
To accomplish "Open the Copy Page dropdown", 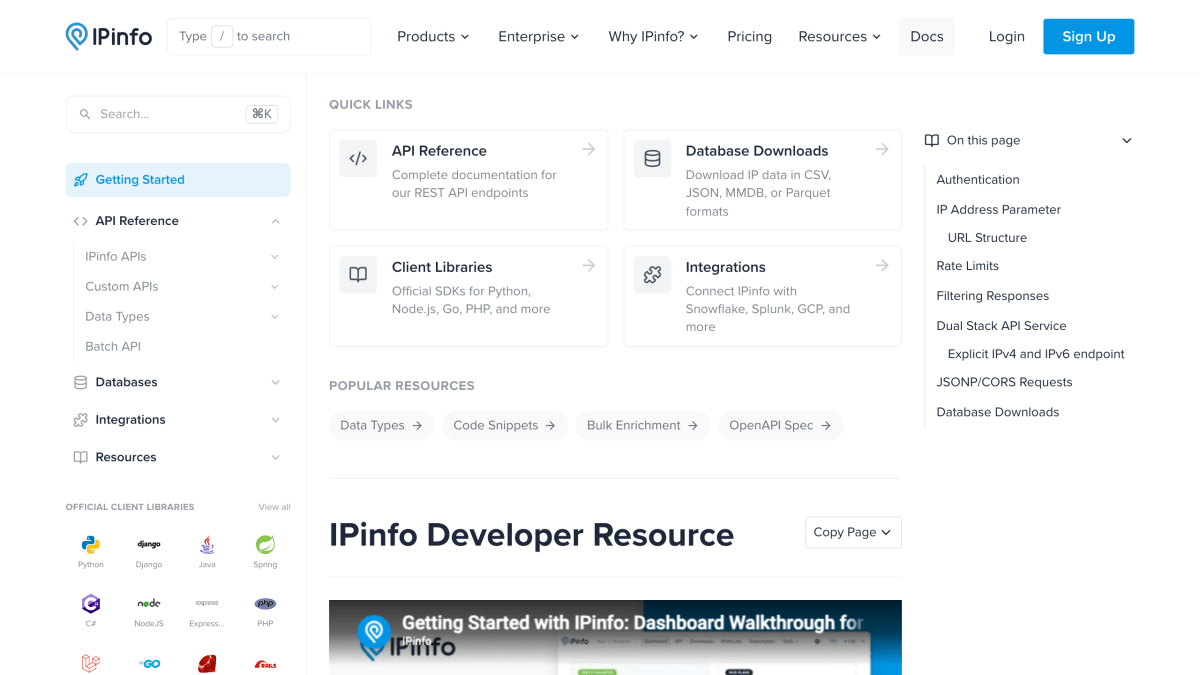I will click(x=853, y=532).
